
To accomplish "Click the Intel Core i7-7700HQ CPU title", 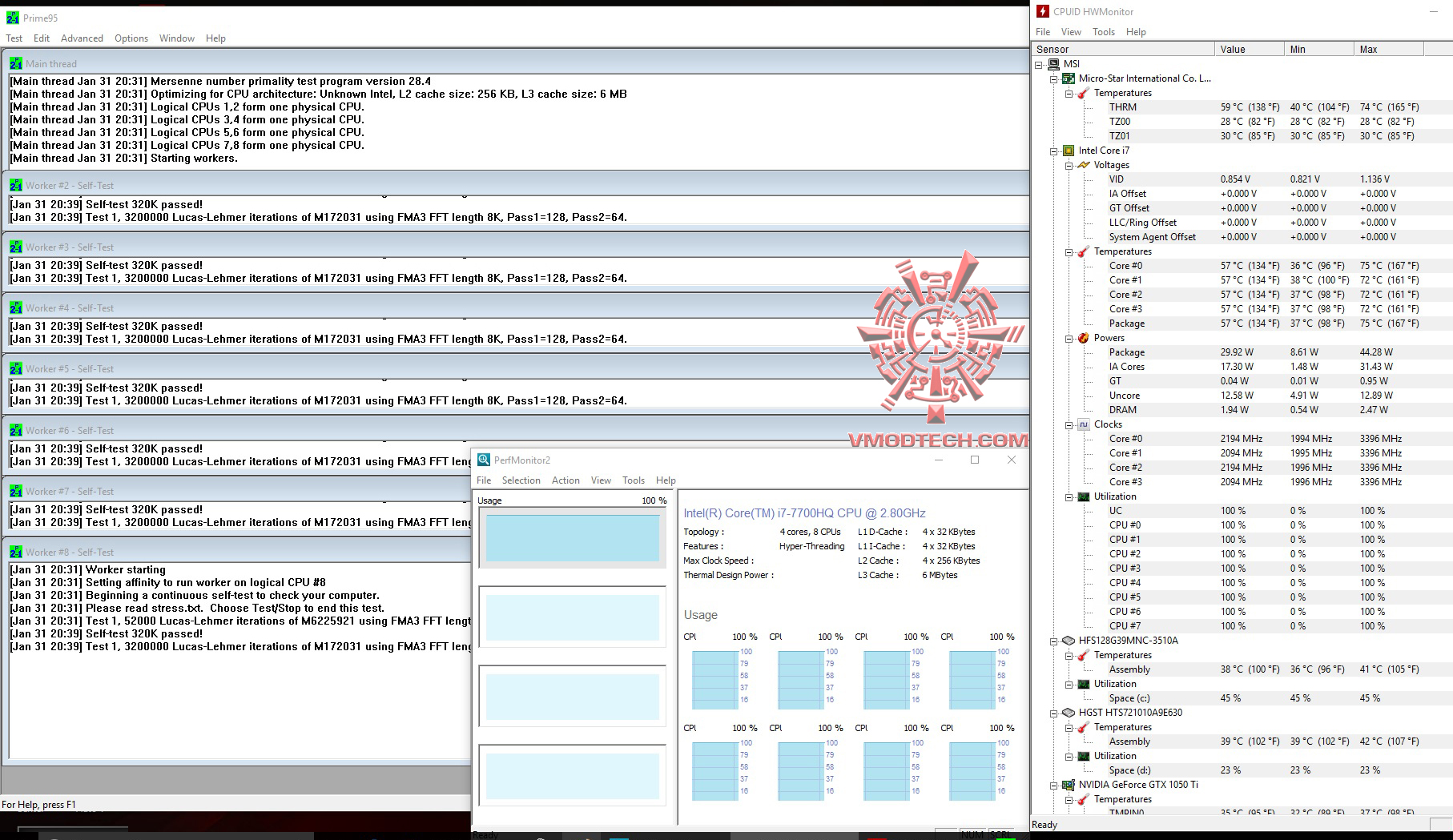I will tap(804, 513).
